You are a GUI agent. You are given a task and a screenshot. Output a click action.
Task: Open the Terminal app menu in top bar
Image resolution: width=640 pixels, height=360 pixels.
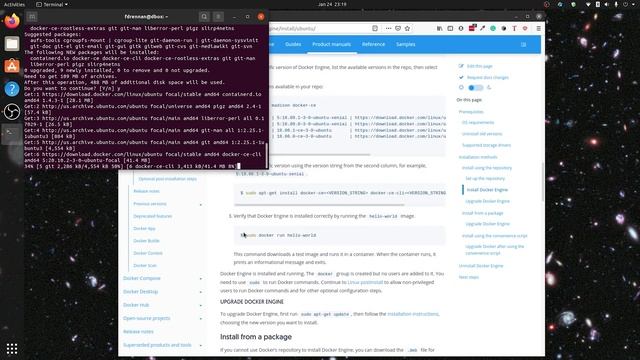[52, 4]
